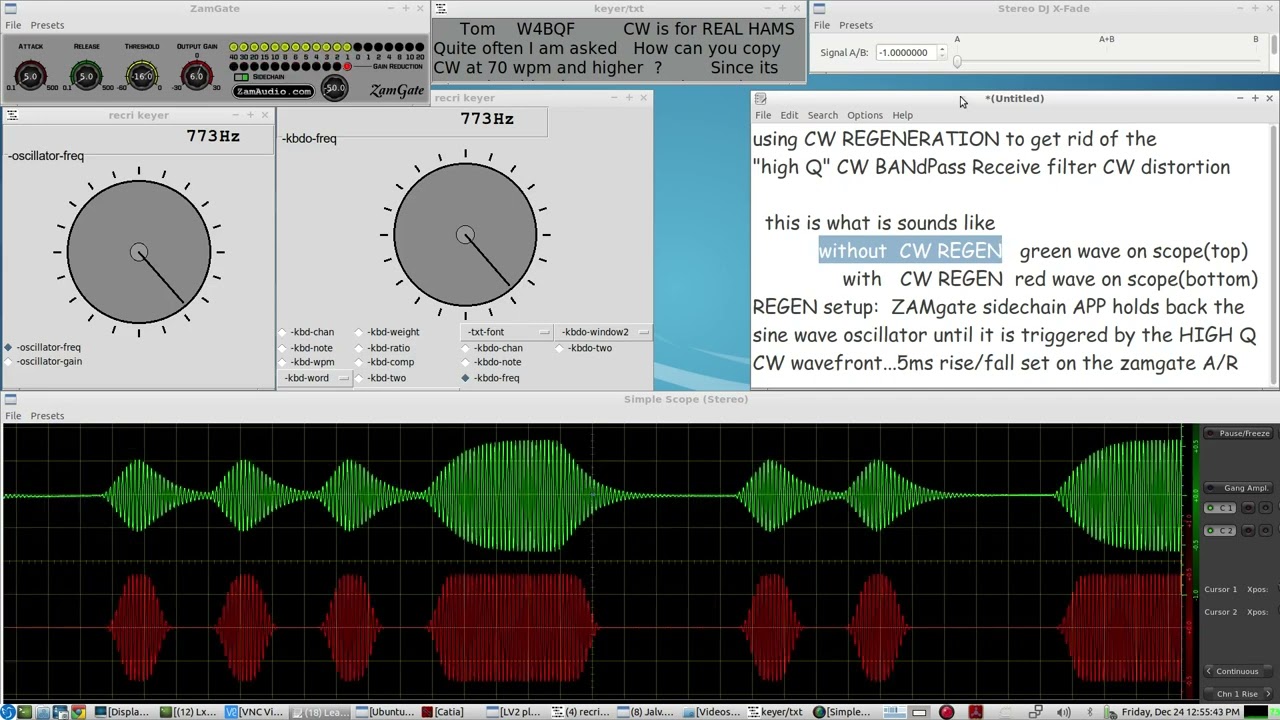Switch to the Videos taskbar window
This screenshot has width=1280, height=720.
pos(713,712)
